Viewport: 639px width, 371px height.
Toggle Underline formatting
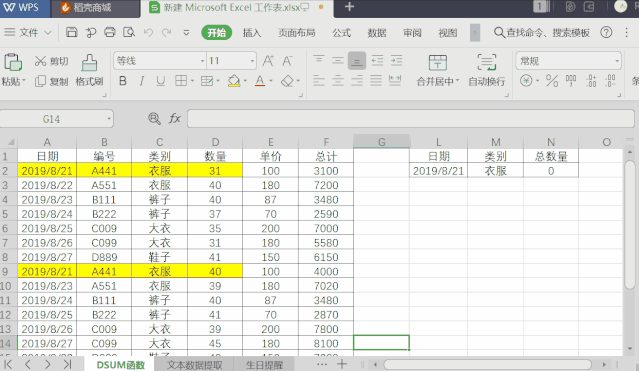click(x=161, y=81)
